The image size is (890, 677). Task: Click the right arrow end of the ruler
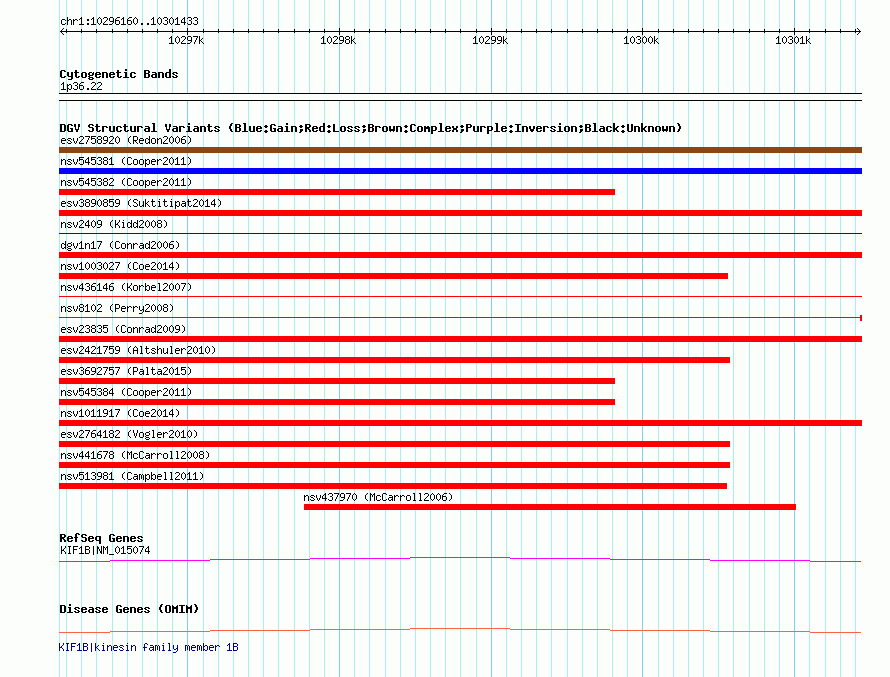[858, 31]
